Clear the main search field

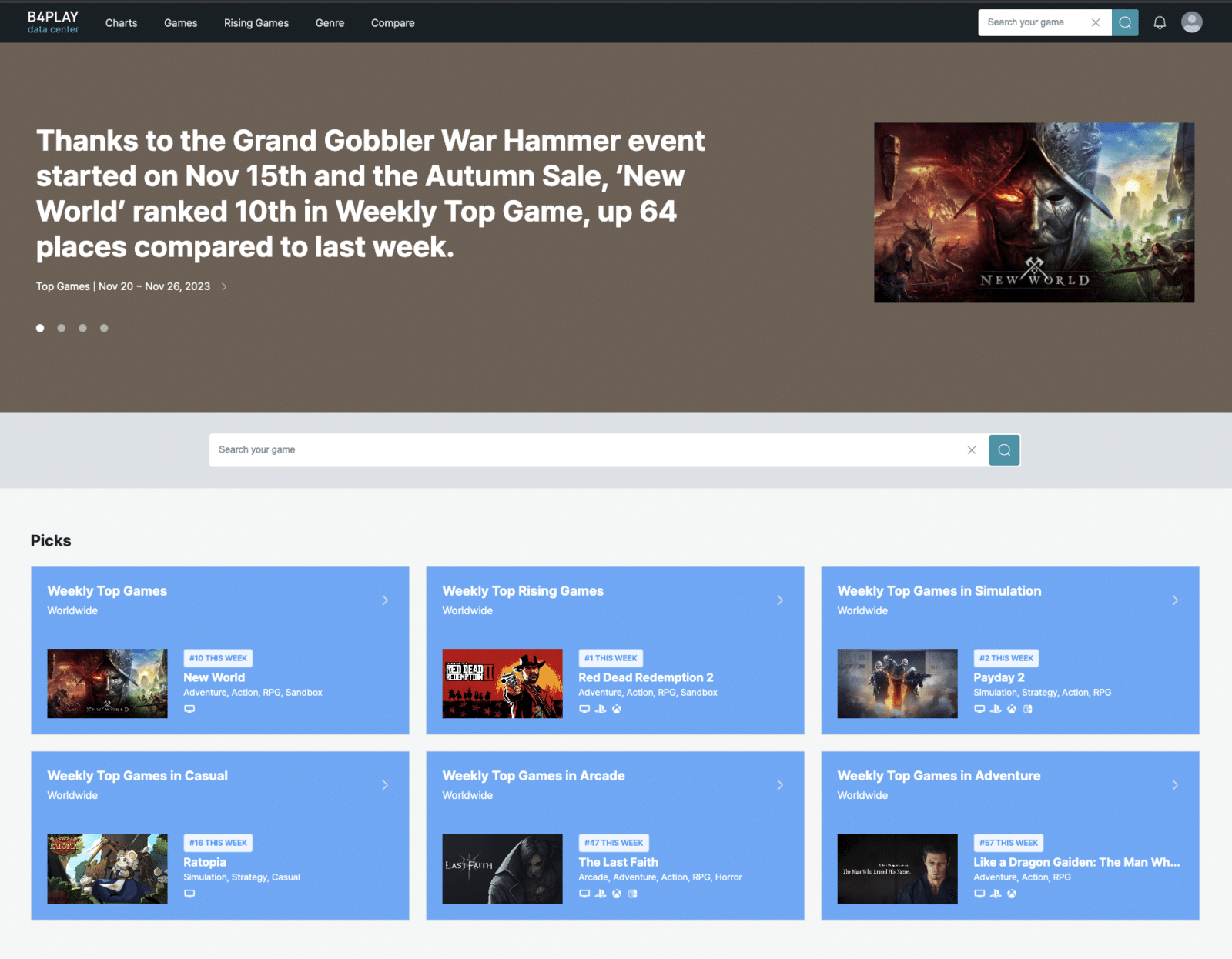click(x=972, y=450)
